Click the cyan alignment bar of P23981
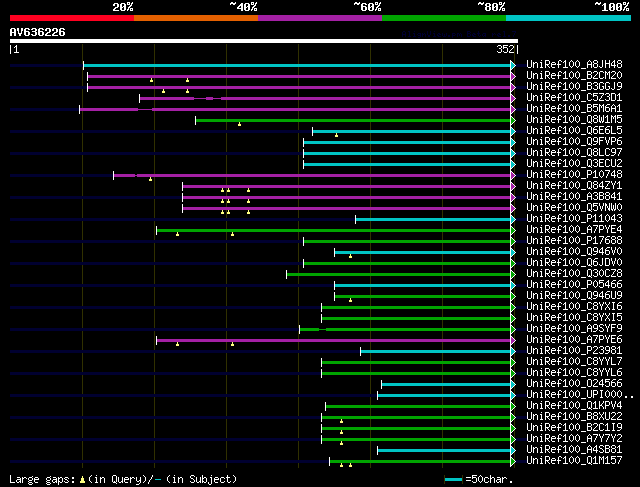640x487 pixels. (x=436, y=352)
